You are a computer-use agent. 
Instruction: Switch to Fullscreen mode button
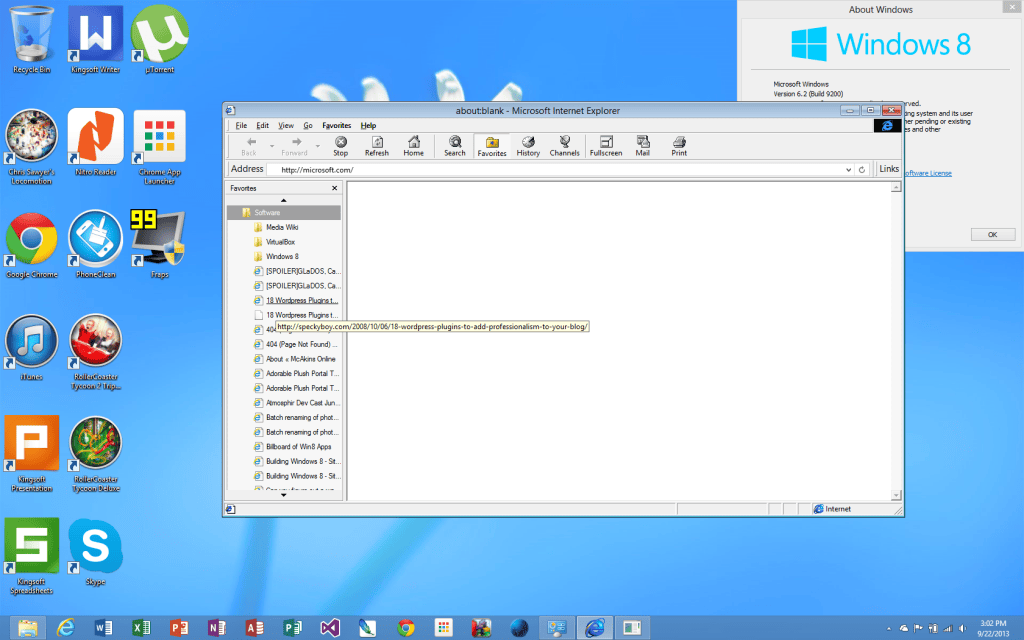(606, 146)
